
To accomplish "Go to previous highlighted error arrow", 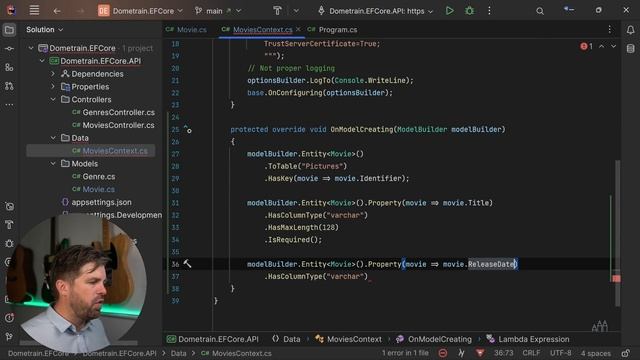I will pyautogui.click(x=602, y=47).
